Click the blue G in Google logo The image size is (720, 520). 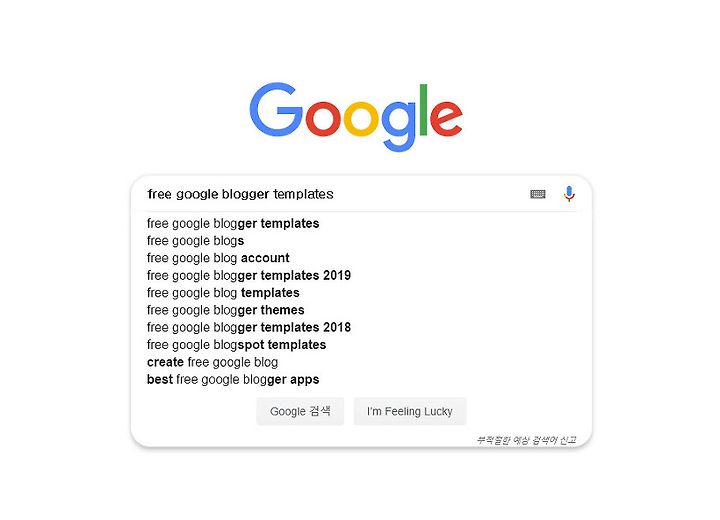click(276, 109)
